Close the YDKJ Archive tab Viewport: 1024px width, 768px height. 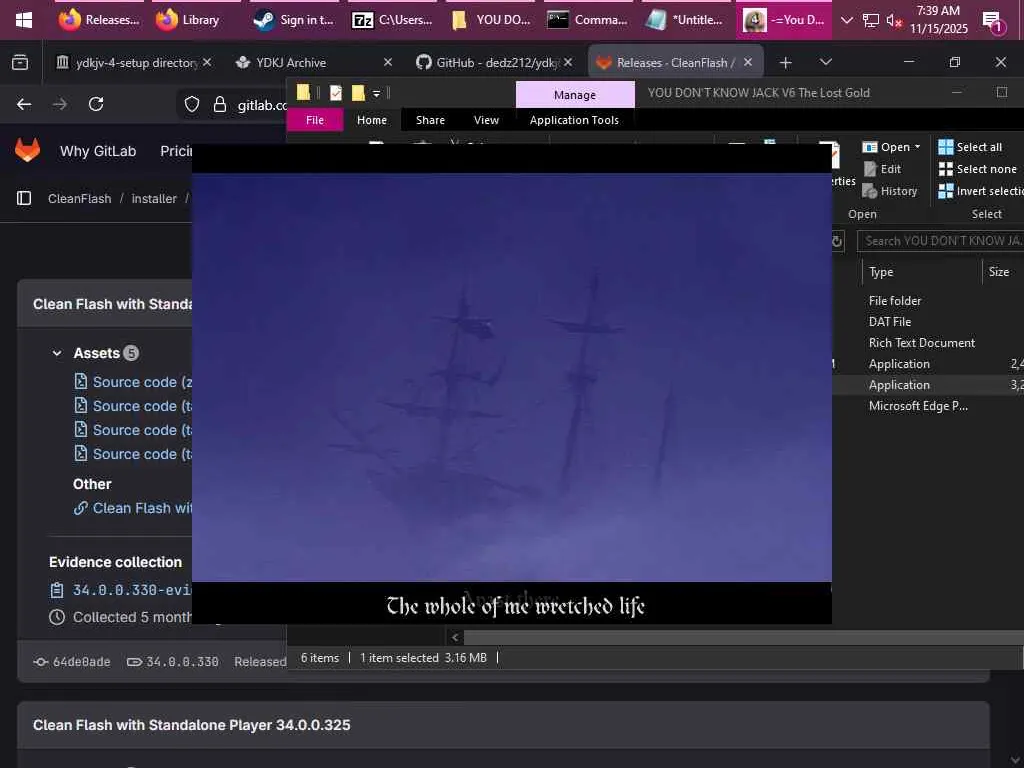[x=387, y=62]
